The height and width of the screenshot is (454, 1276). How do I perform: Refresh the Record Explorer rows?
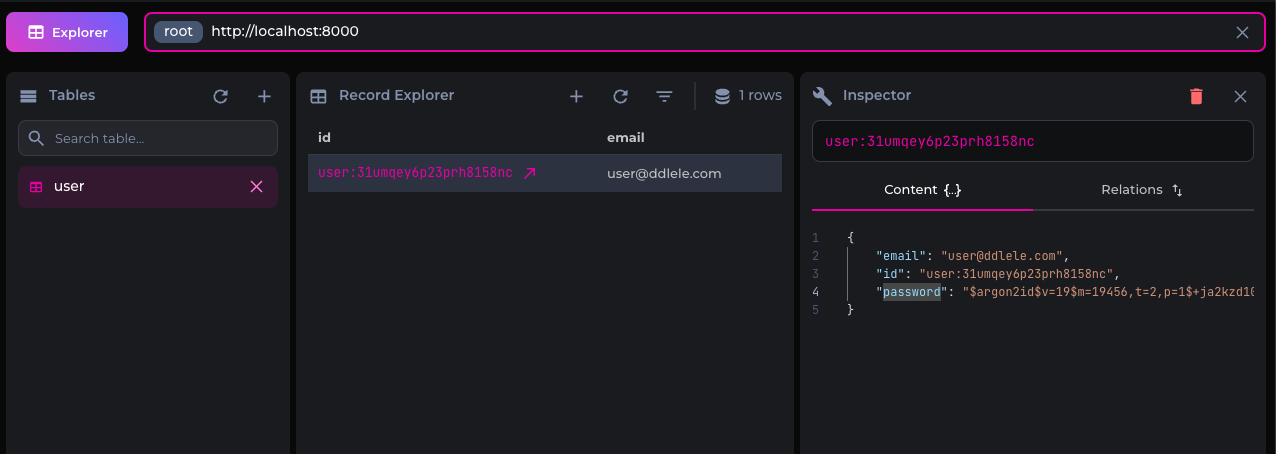click(620, 96)
